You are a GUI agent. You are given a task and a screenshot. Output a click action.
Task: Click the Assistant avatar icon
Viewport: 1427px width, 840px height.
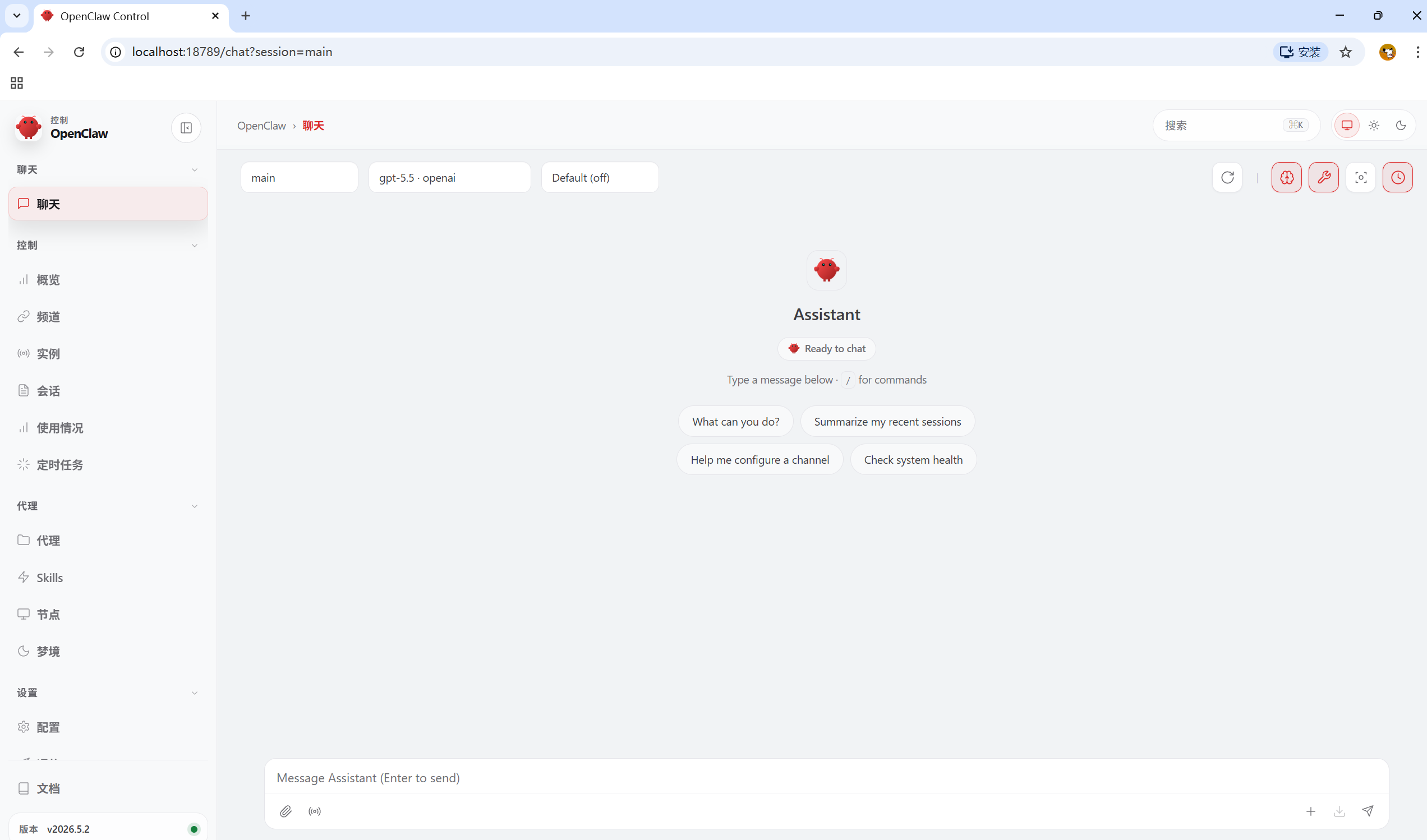pos(827,270)
